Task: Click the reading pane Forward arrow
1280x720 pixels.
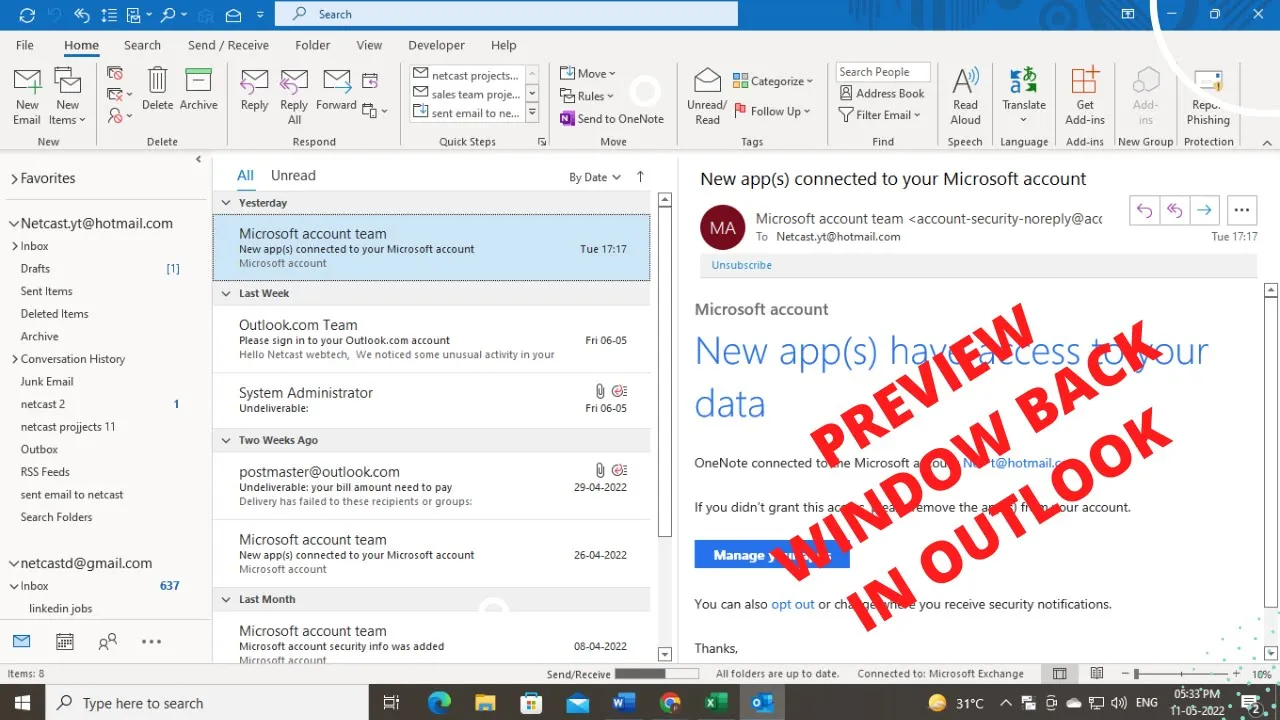Action: 1205,210
